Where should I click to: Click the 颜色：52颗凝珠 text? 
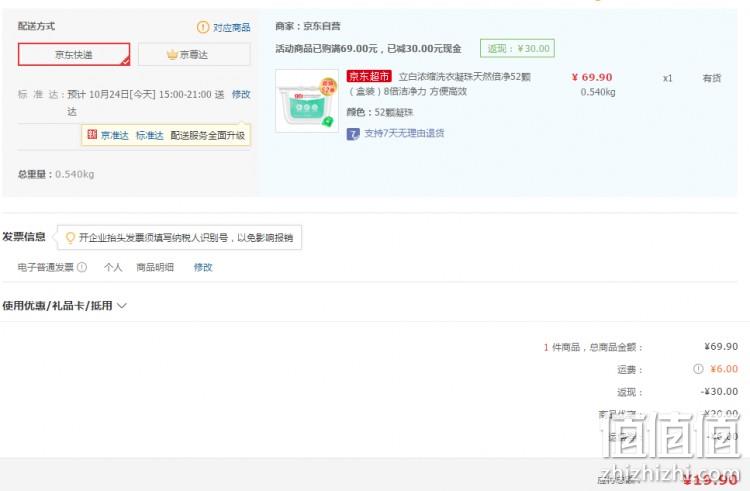[x=380, y=112]
